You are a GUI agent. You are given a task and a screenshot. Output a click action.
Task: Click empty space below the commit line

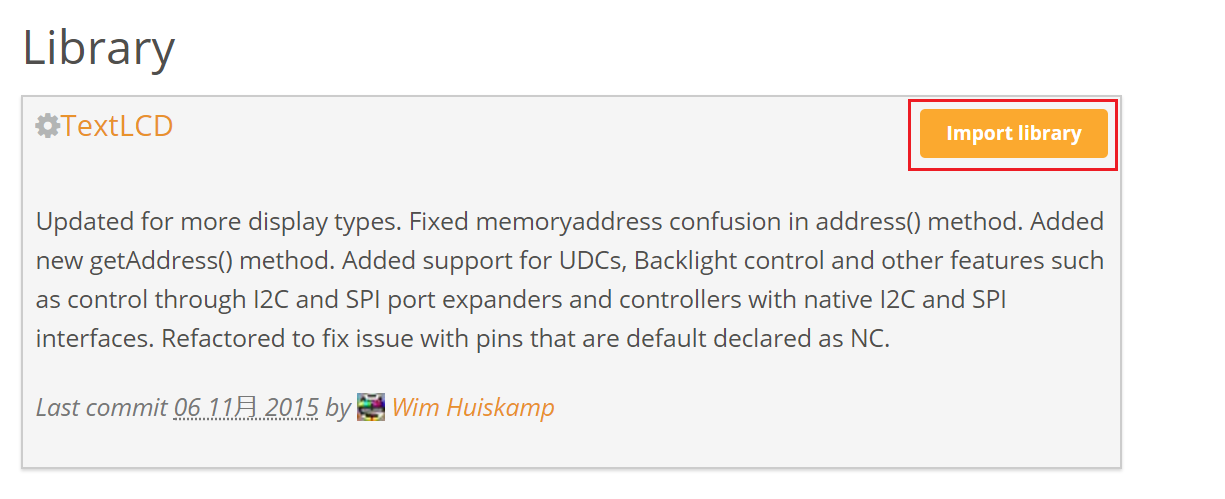click(x=570, y=446)
